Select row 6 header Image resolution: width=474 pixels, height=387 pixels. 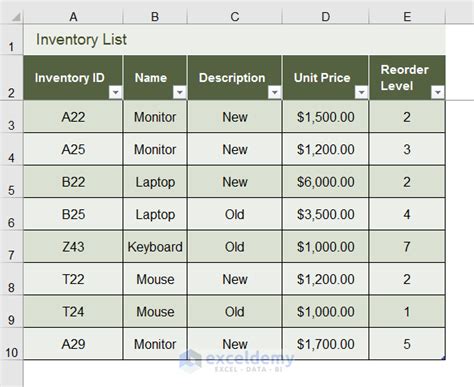click(11, 214)
